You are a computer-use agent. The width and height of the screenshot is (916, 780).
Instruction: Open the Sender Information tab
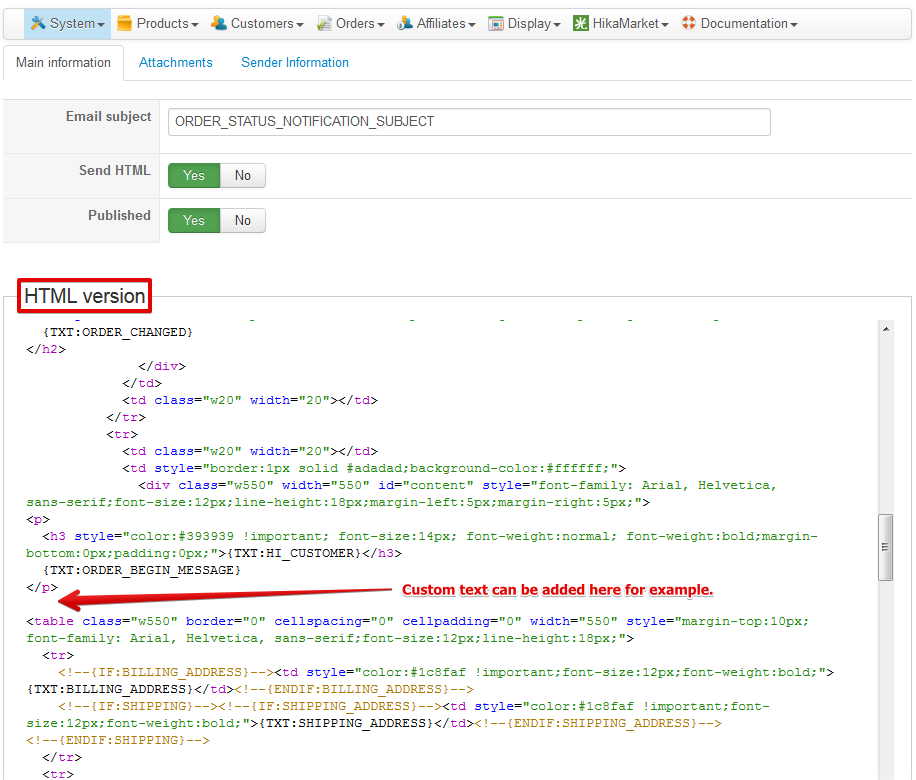295,62
